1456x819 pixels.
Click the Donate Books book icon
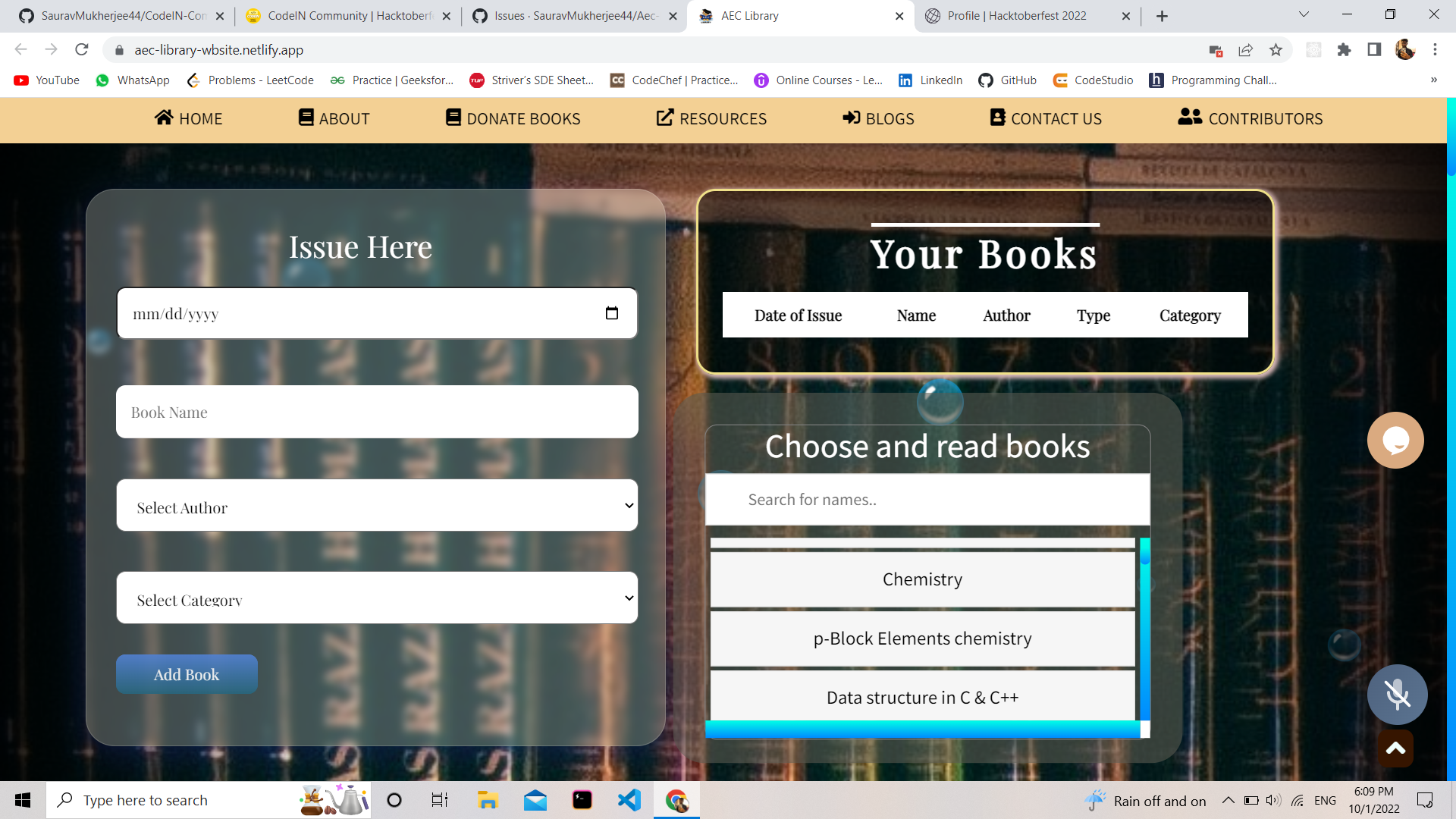(453, 118)
